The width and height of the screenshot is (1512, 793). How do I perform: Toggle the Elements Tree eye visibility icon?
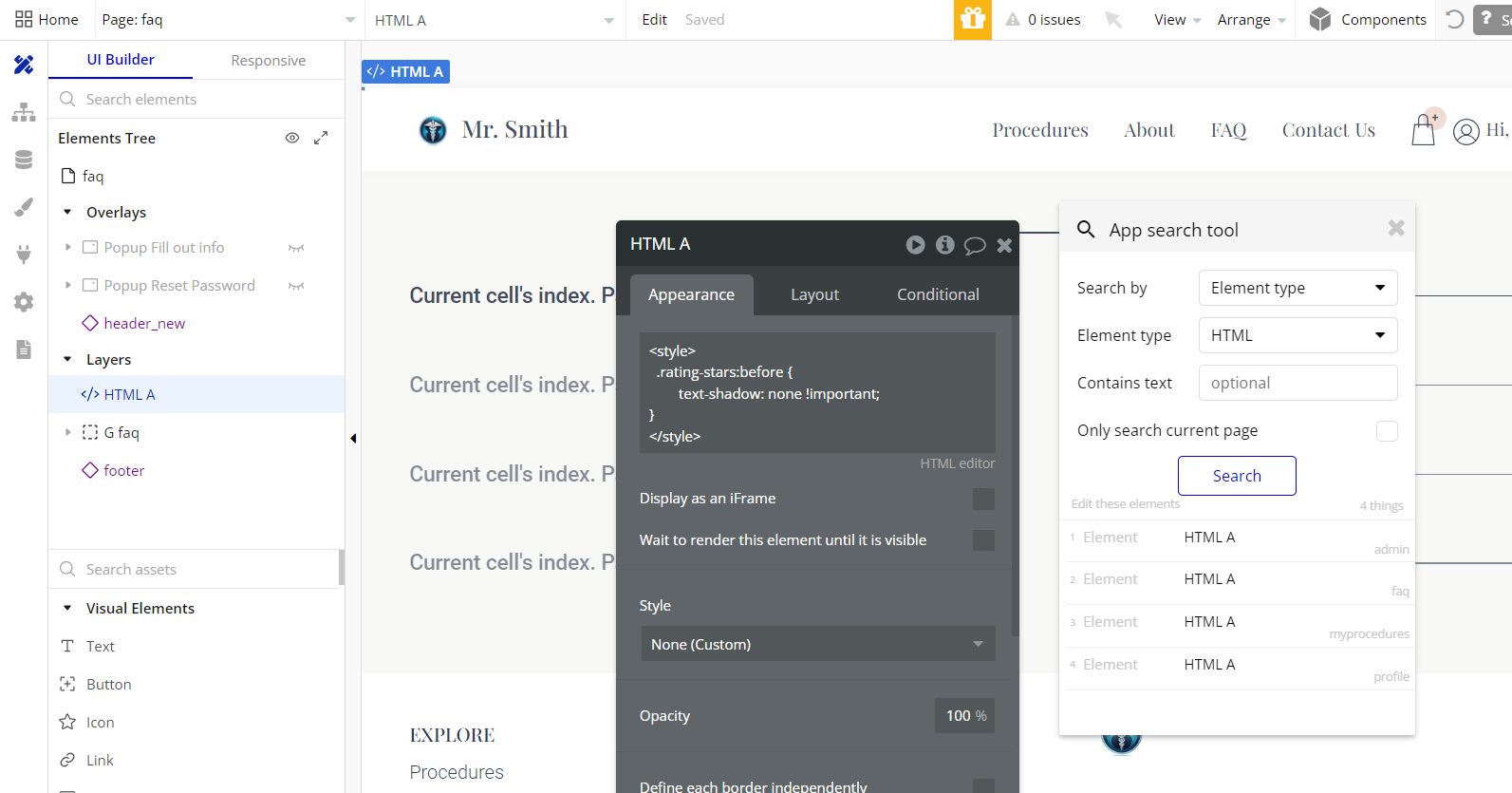pyautogui.click(x=292, y=138)
